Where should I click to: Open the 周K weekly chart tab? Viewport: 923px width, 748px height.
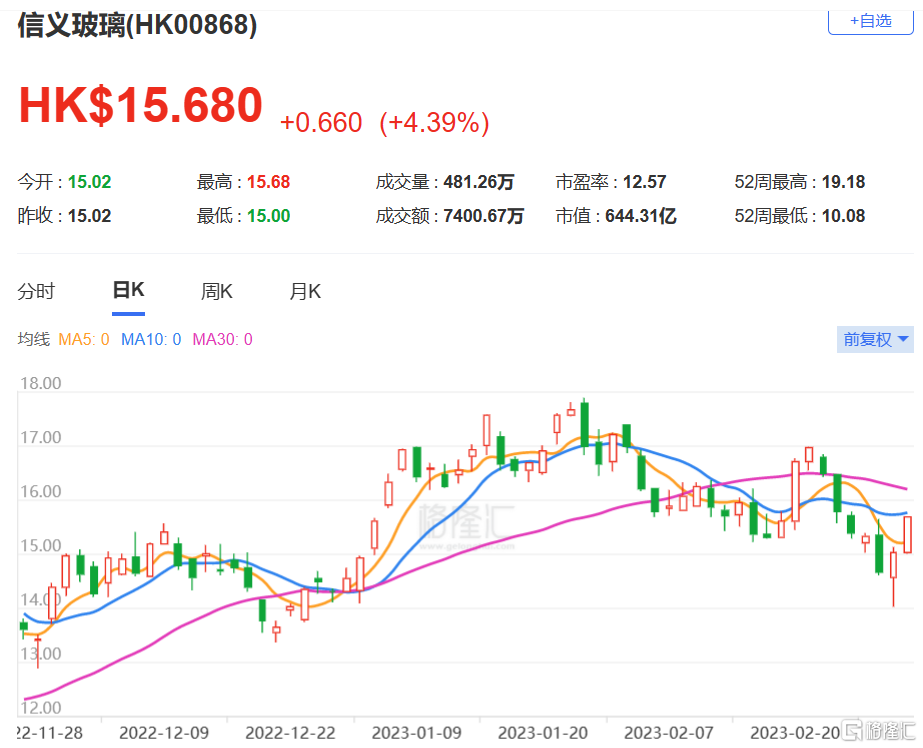click(x=217, y=291)
